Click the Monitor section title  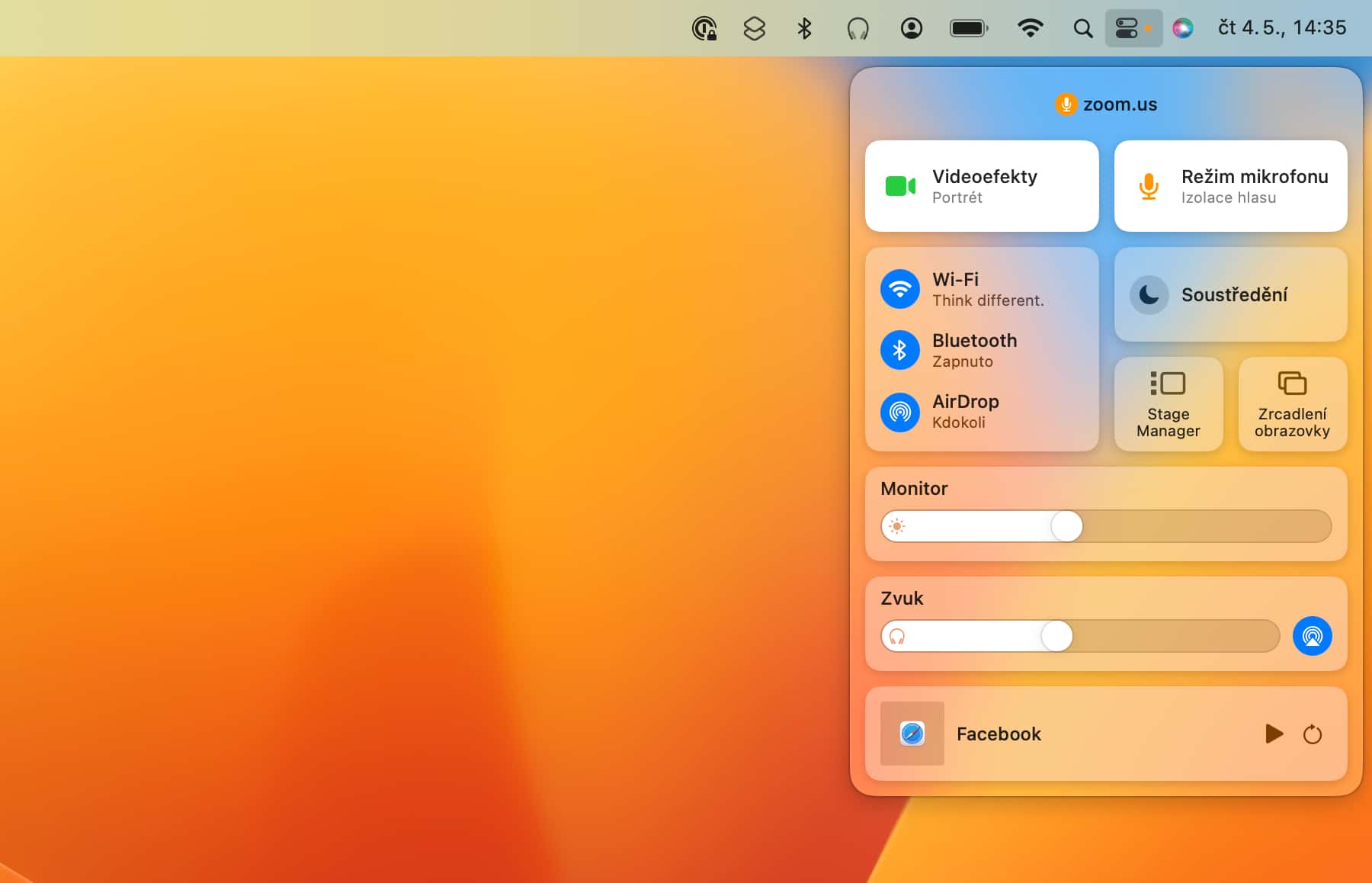point(914,489)
